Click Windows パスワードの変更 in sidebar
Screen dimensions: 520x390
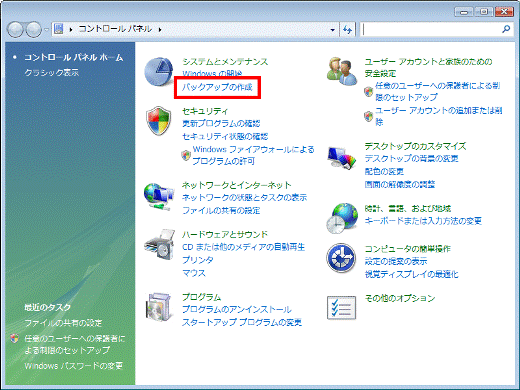pos(73,366)
